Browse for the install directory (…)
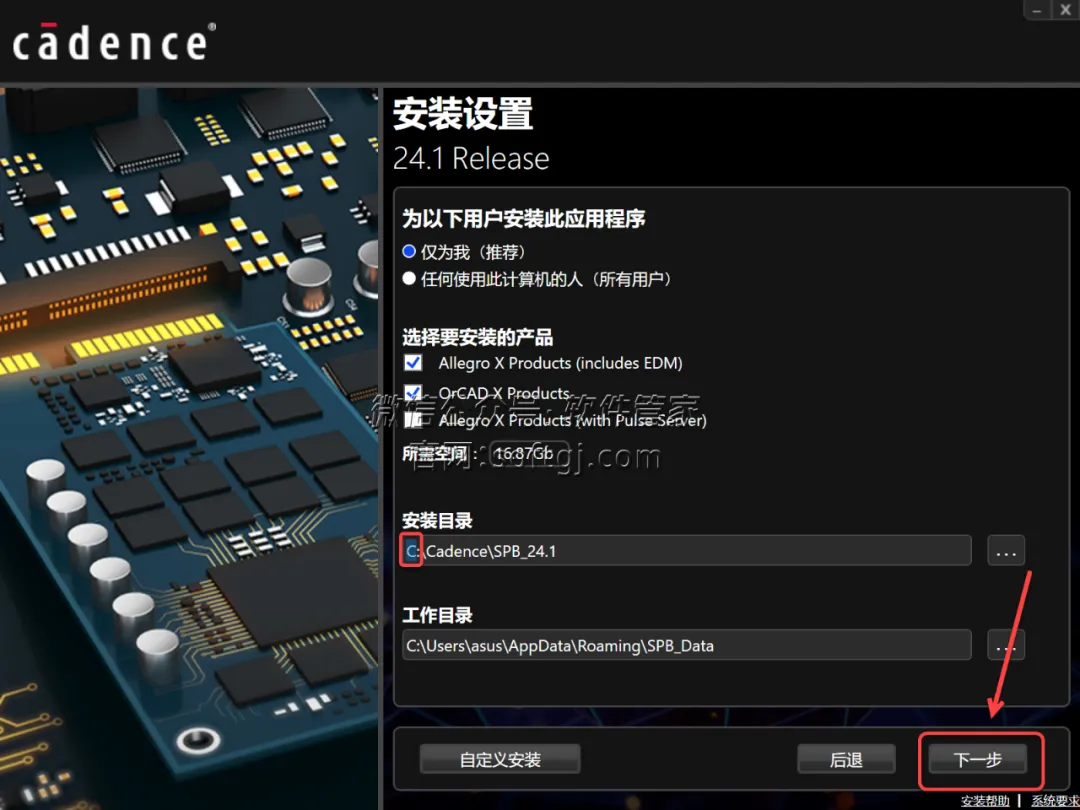The width and height of the screenshot is (1080, 810). [x=1006, y=551]
